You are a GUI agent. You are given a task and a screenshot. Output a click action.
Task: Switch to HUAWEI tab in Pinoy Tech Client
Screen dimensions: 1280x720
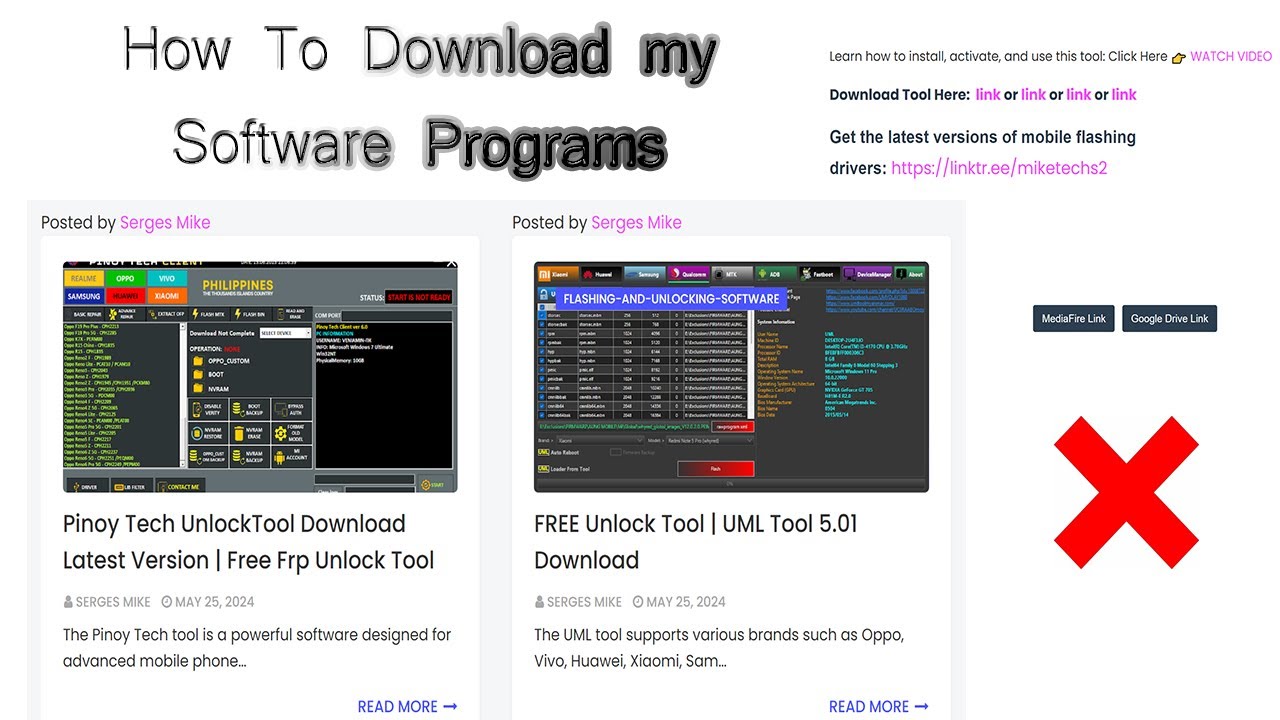(x=124, y=296)
